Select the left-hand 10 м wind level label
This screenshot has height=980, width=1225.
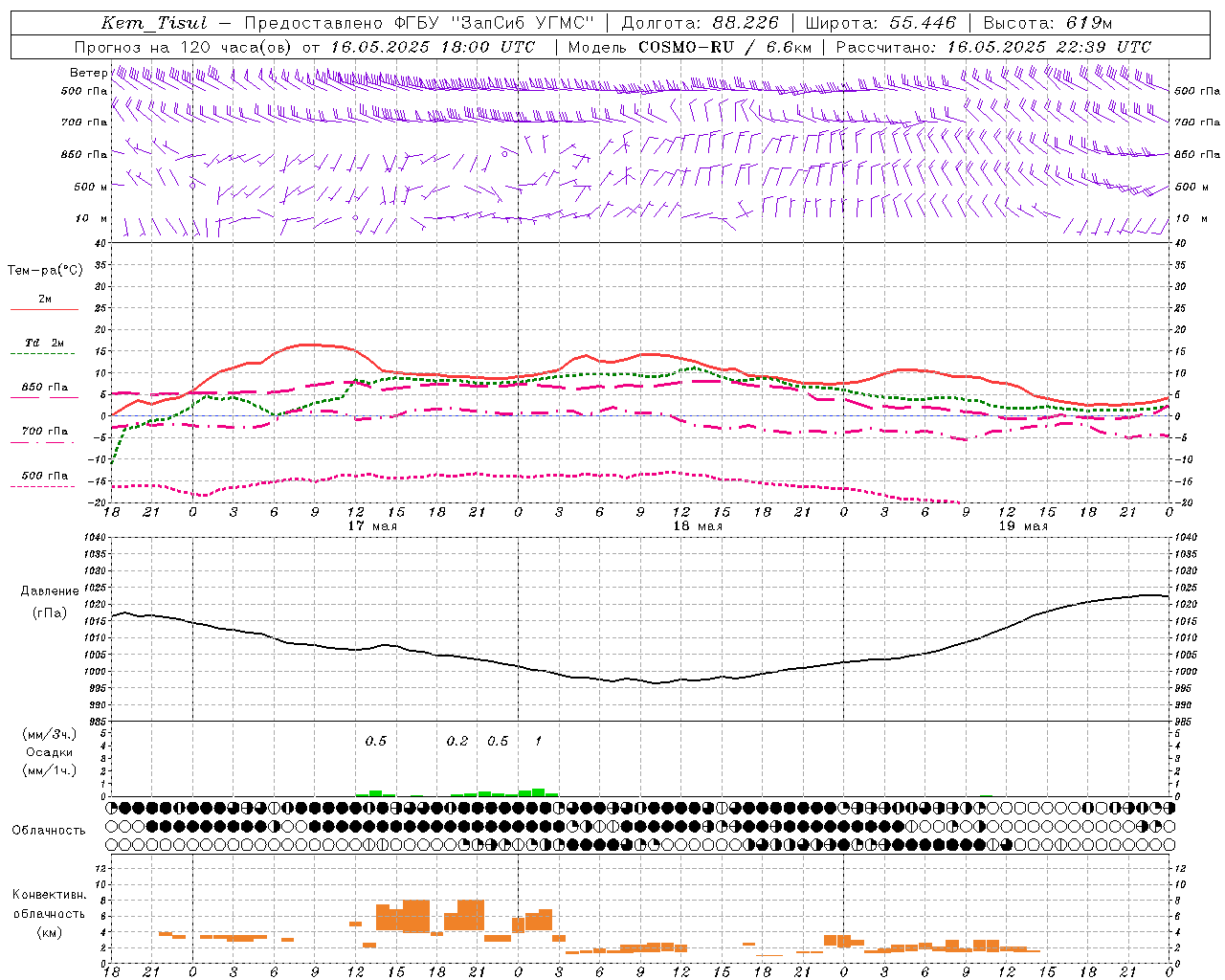[x=91, y=218]
